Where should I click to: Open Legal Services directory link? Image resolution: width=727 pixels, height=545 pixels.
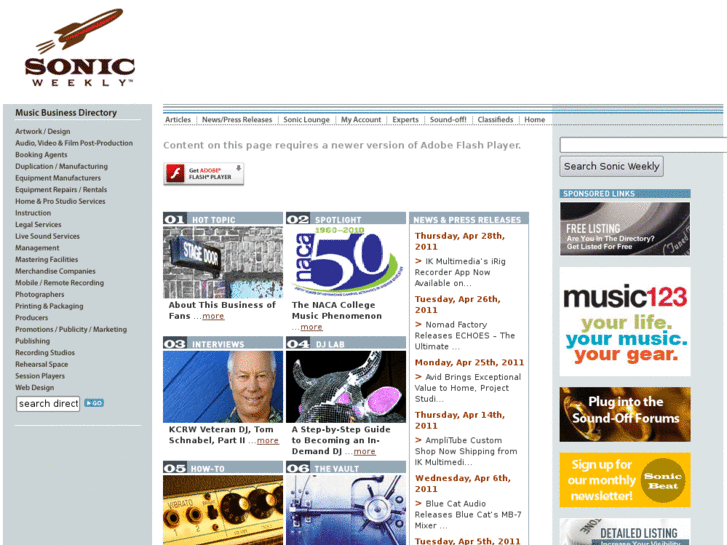coord(38,224)
